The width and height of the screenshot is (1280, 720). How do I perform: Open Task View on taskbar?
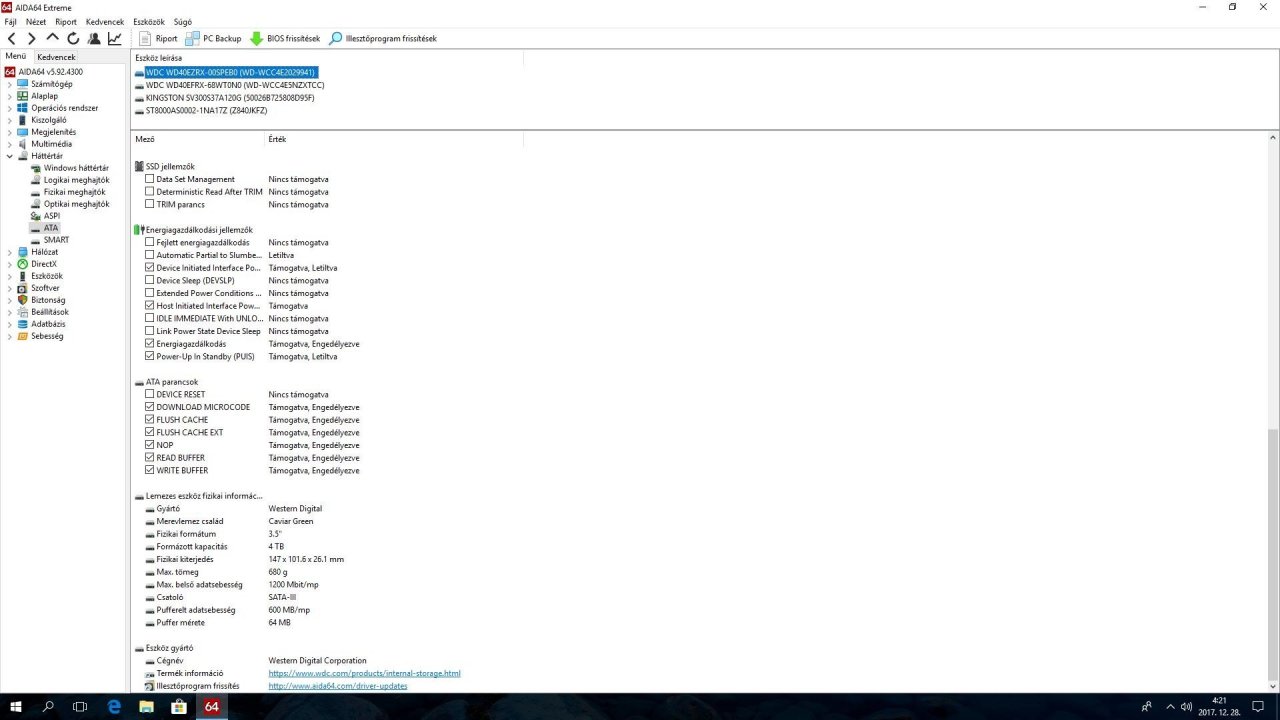pyautogui.click(x=80, y=706)
